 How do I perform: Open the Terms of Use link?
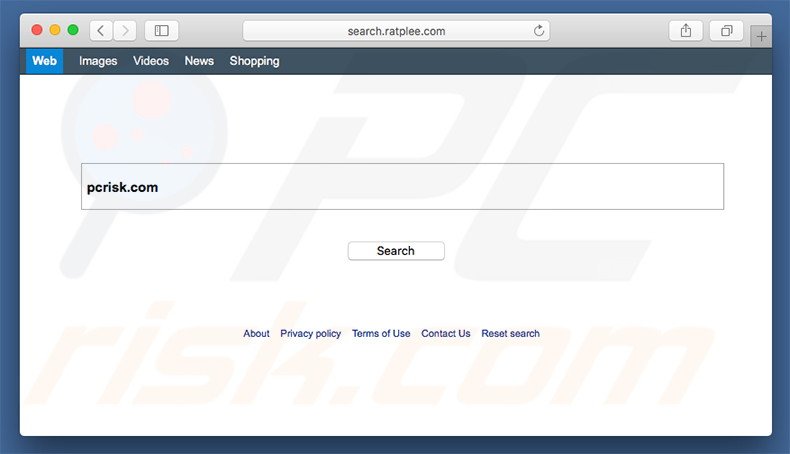pos(381,334)
